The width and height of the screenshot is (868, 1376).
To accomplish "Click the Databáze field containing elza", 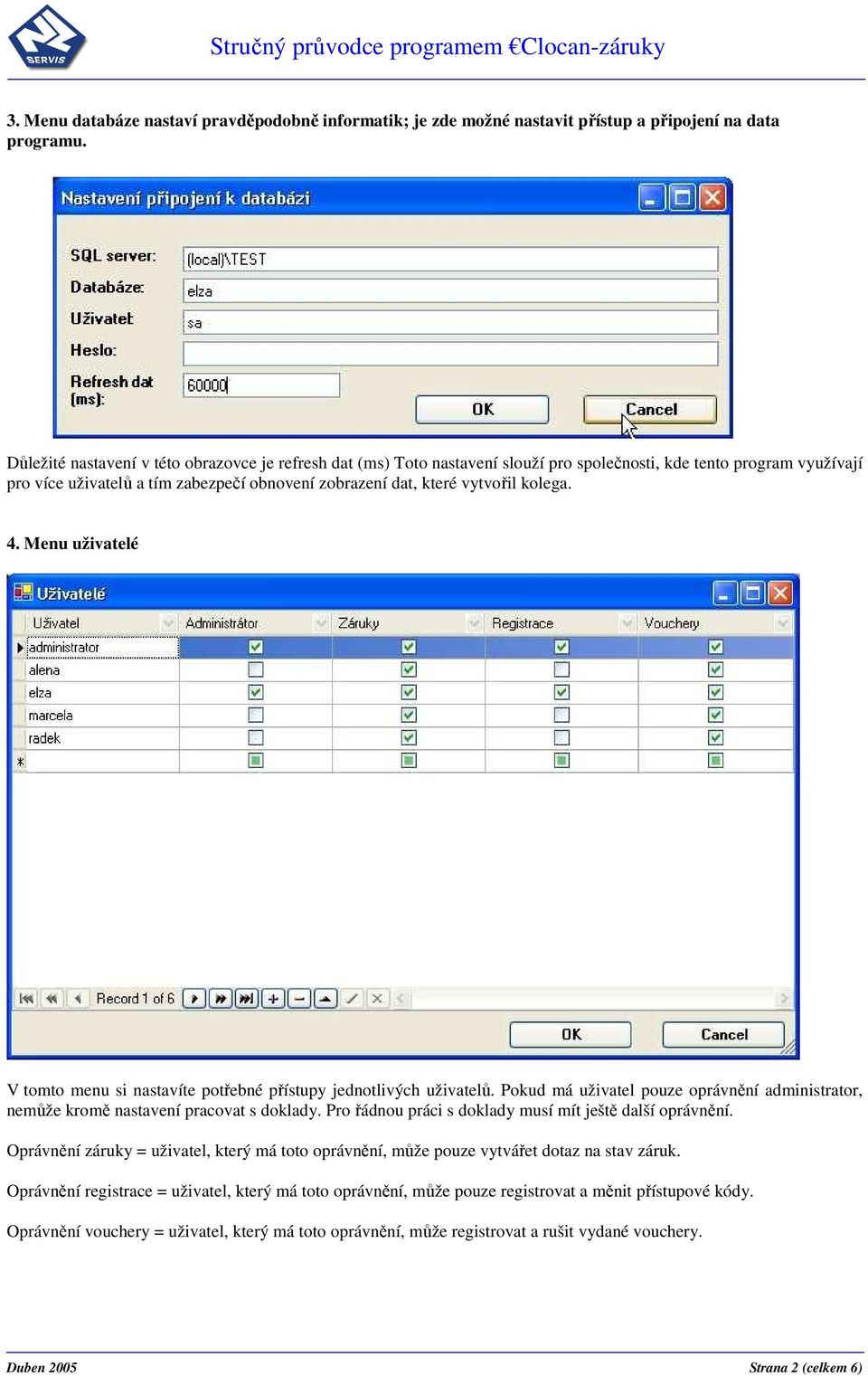I will click(x=450, y=290).
